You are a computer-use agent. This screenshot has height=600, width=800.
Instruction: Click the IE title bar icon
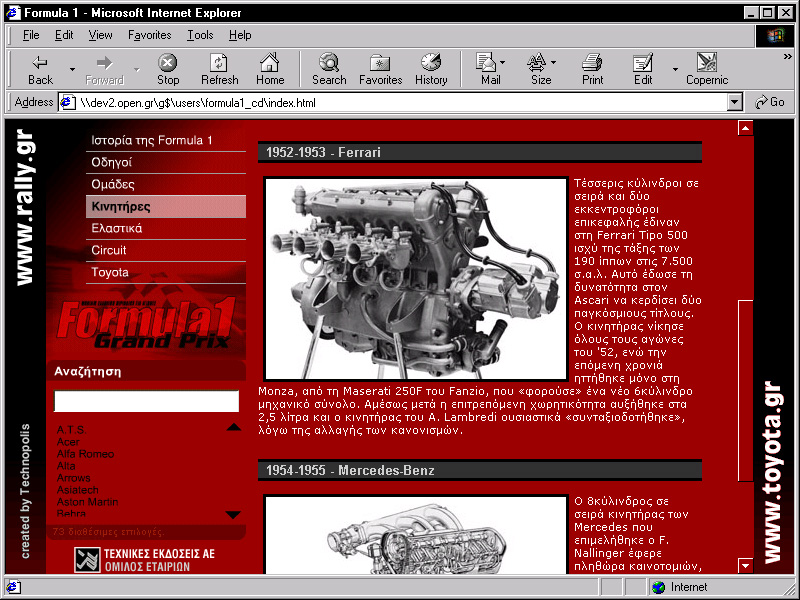tap(13, 12)
